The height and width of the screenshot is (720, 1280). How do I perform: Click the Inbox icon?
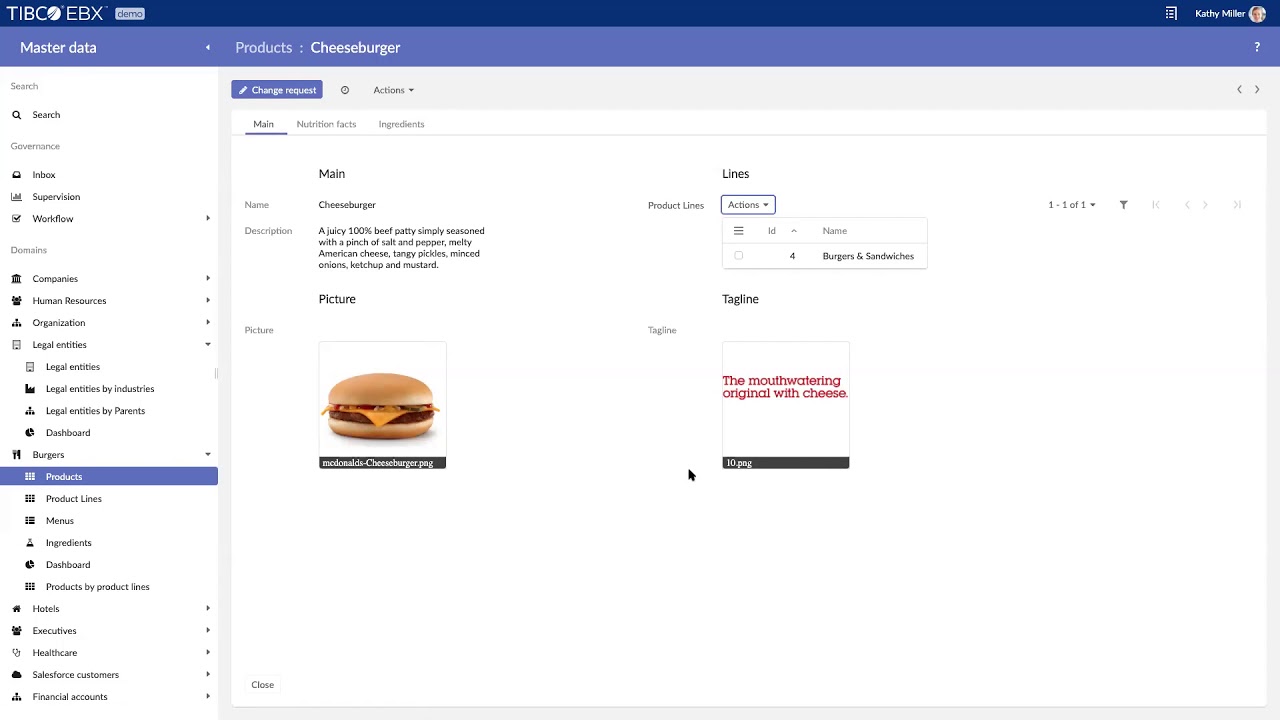[x=16, y=175]
